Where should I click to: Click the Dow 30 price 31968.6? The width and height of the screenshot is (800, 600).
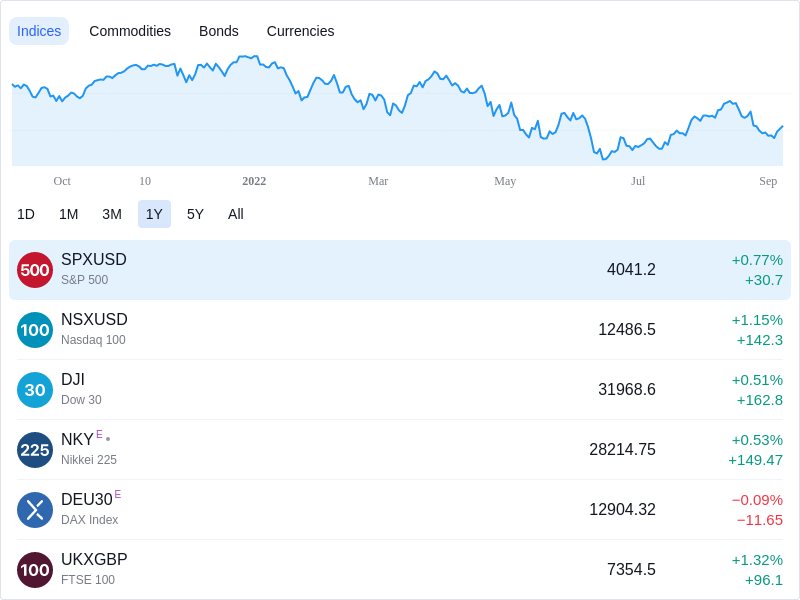coord(627,389)
